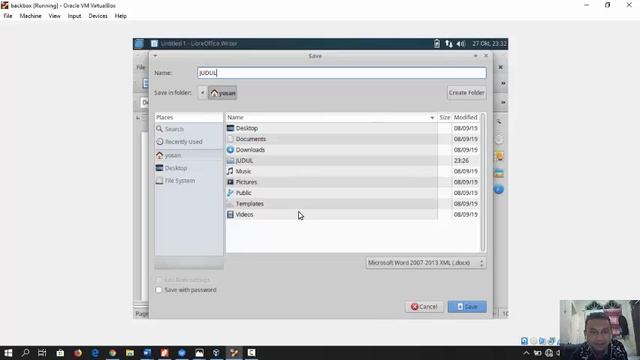Open the VirtualBox Input menu
Screen dimensions: 640x360
tap(74, 16)
